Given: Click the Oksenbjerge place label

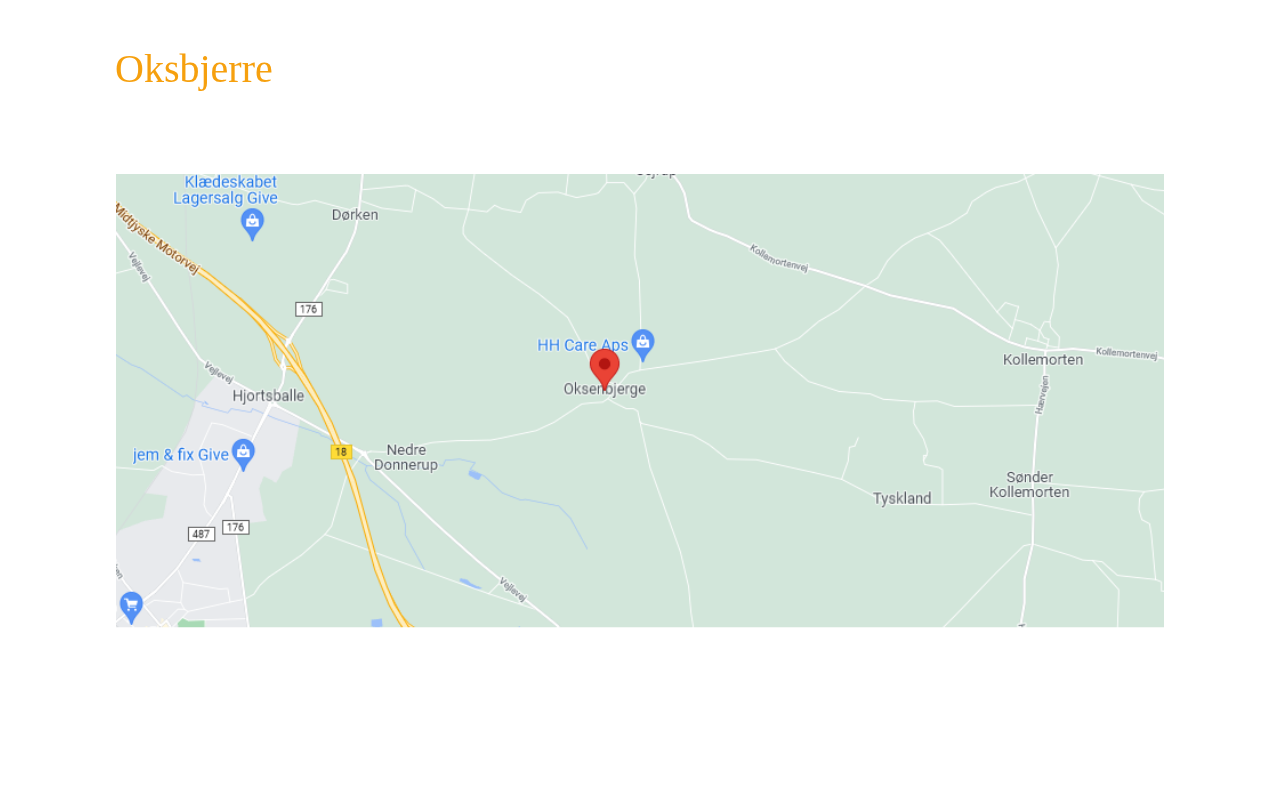Looking at the screenshot, I should pos(605,389).
